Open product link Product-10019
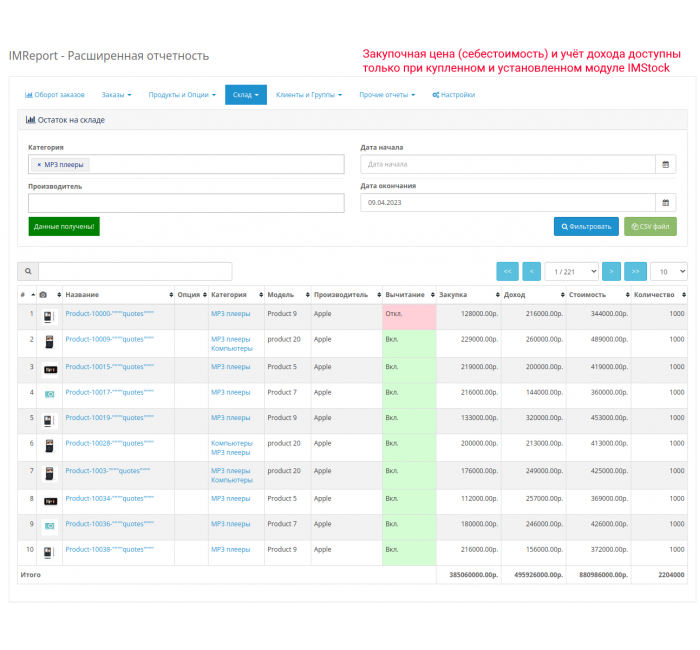This screenshot has width=700, height=650. coord(109,417)
